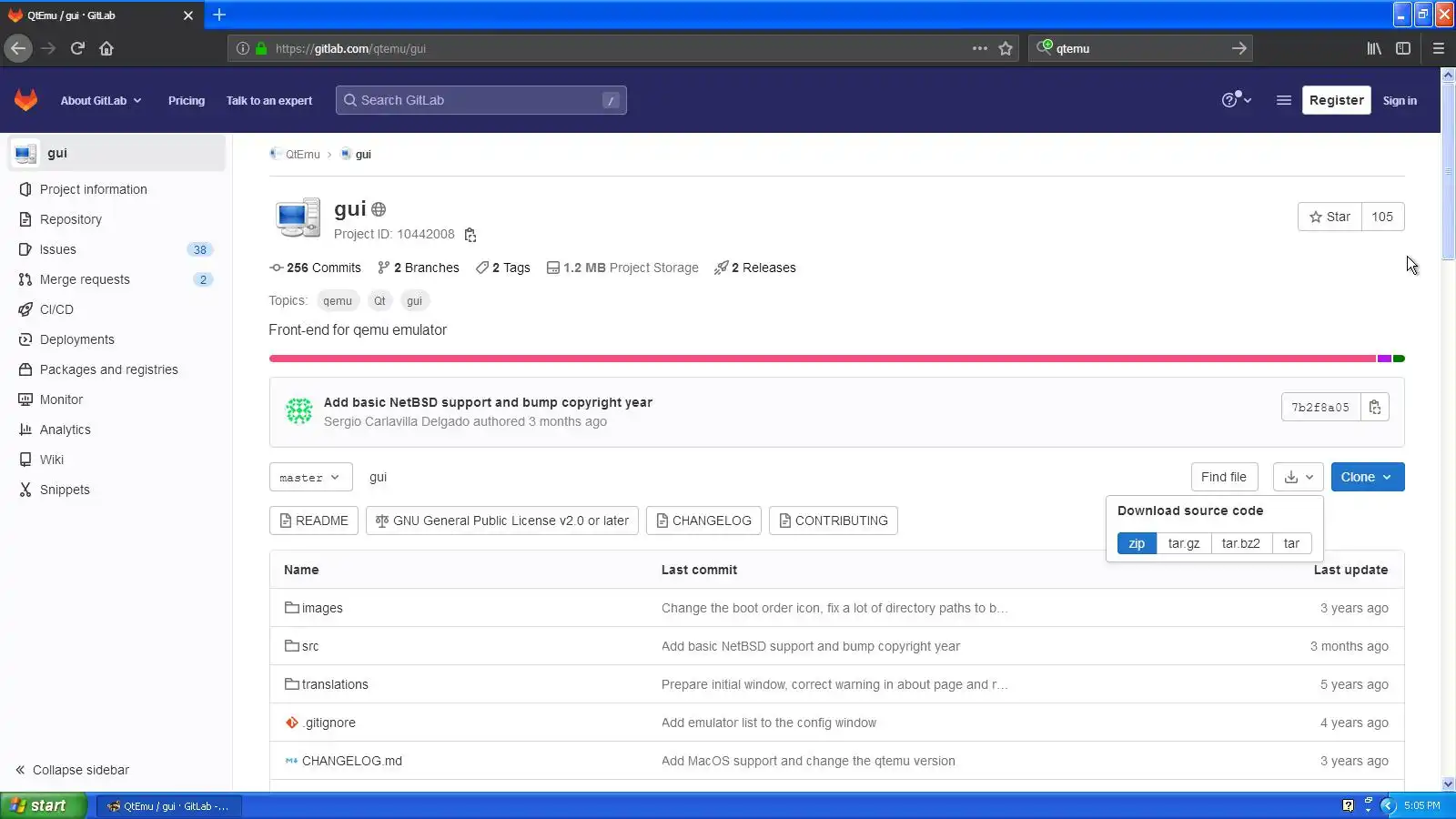Viewport: 1456px width, 819px height.
Task: Open the src folder
Action: pos(310,646)
